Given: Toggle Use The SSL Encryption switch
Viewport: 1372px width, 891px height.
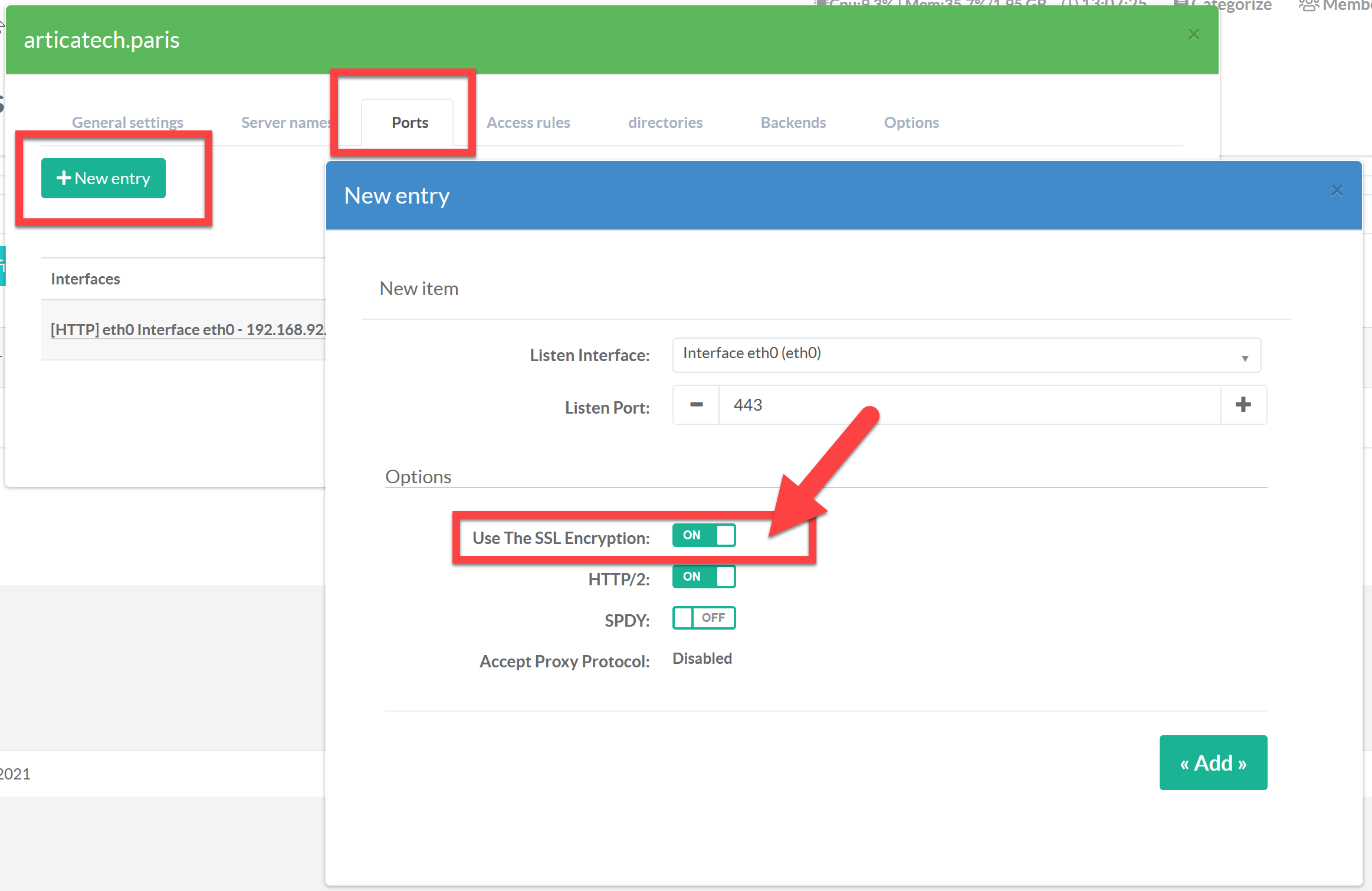Looking at the screenshot, I should (704, 535).
